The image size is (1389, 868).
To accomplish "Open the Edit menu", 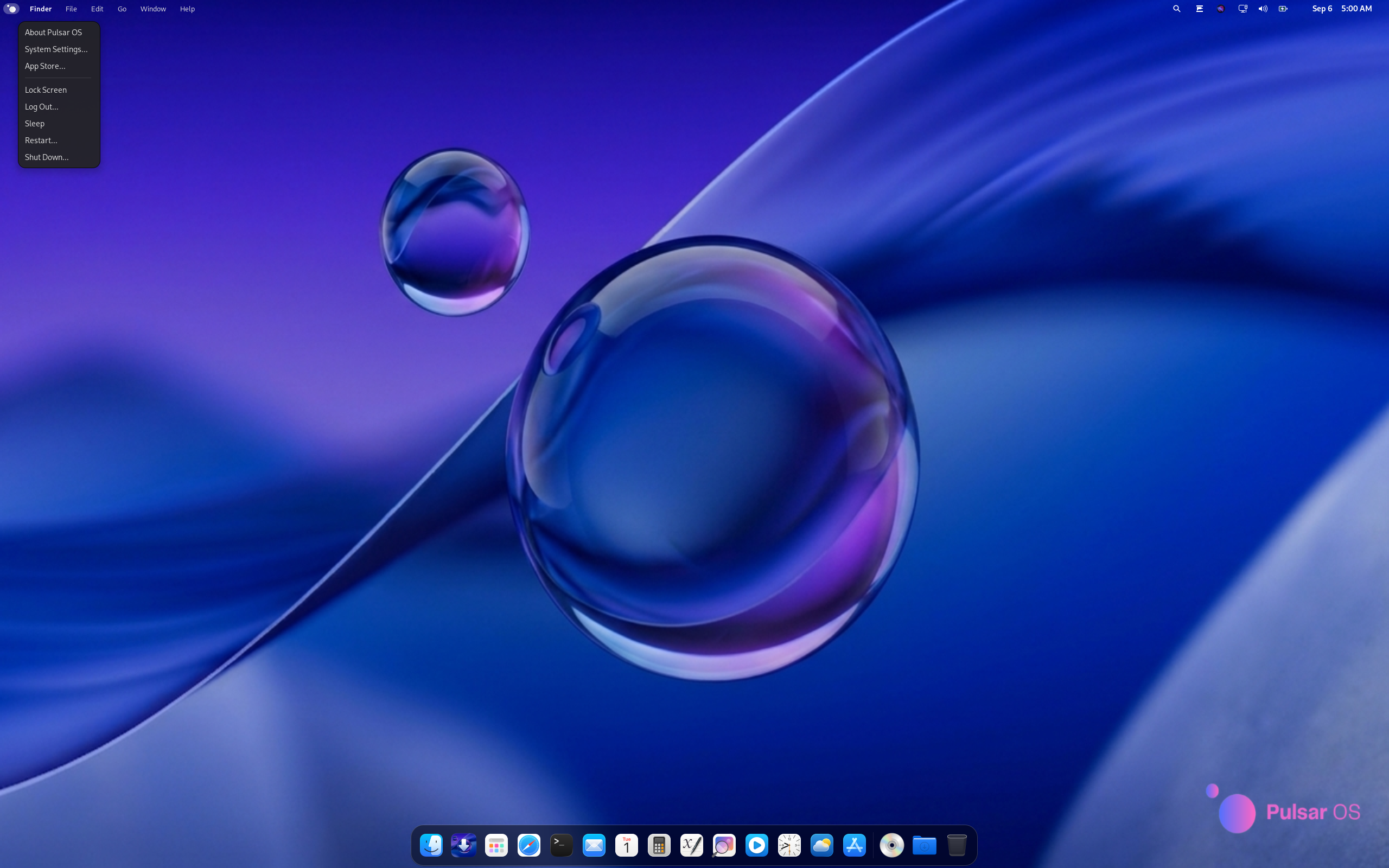I will click(x=97, y=9).
